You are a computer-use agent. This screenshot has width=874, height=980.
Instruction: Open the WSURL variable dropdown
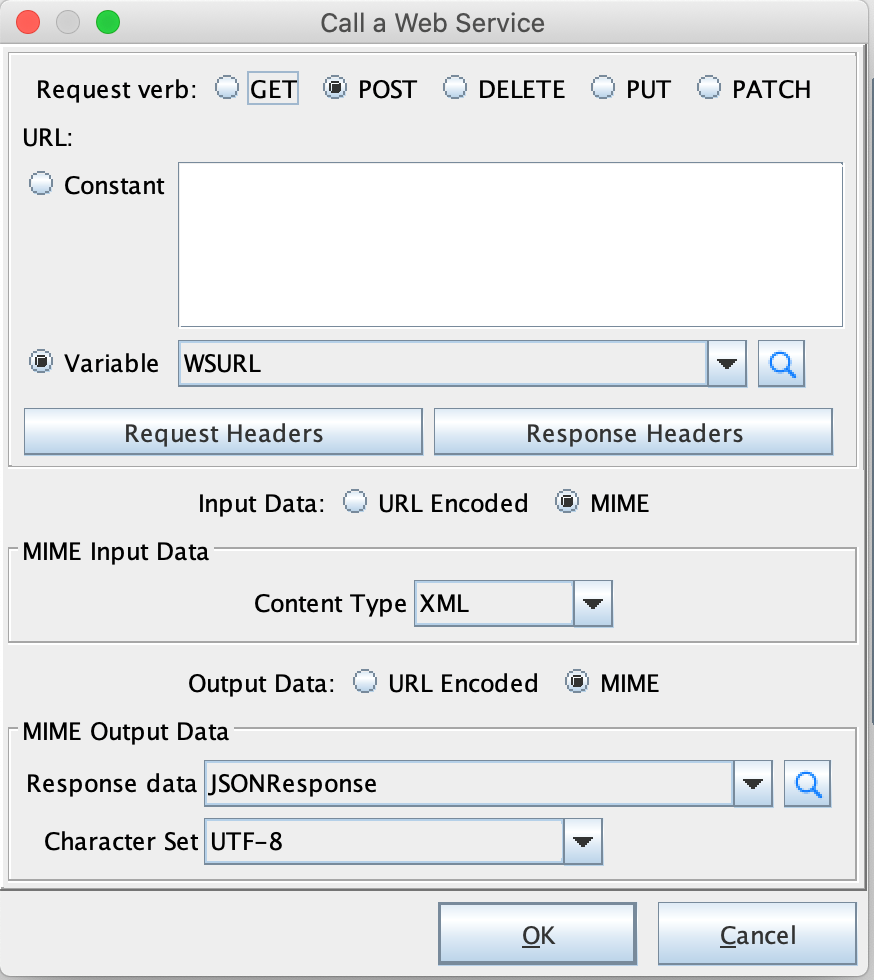[726, 363]
